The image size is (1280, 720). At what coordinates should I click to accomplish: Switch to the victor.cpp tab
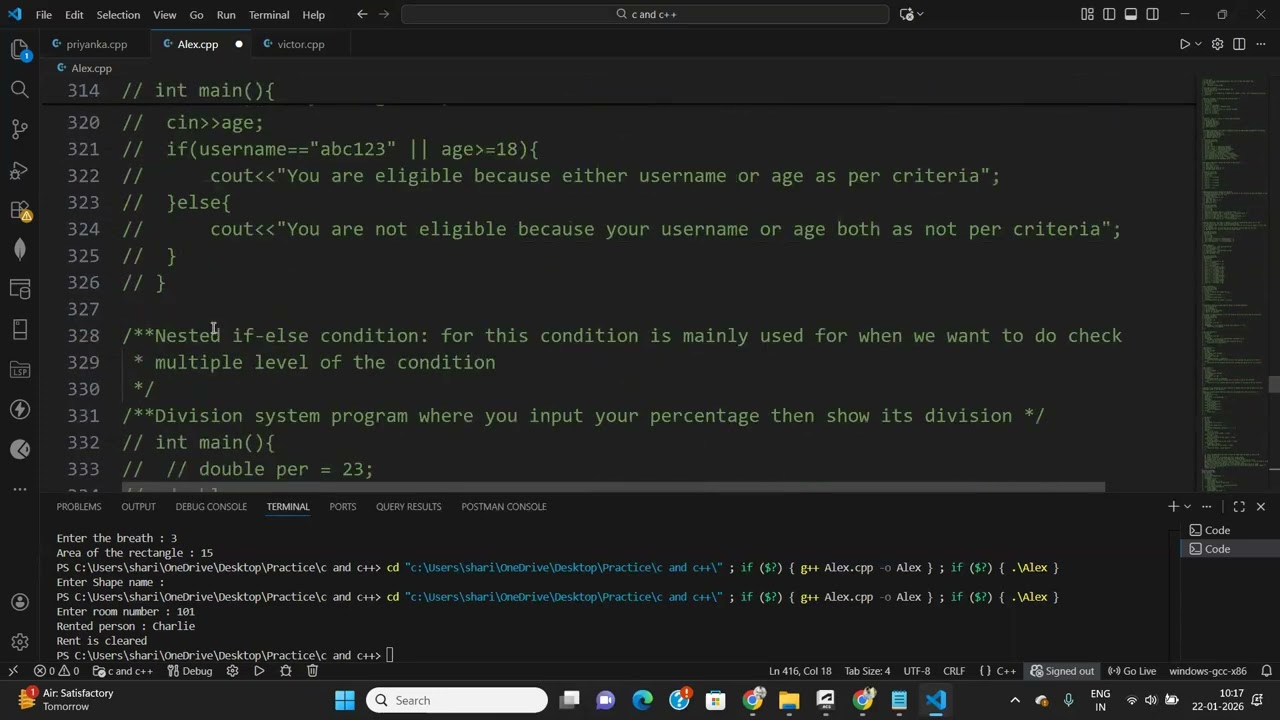[x=300, y=44]
